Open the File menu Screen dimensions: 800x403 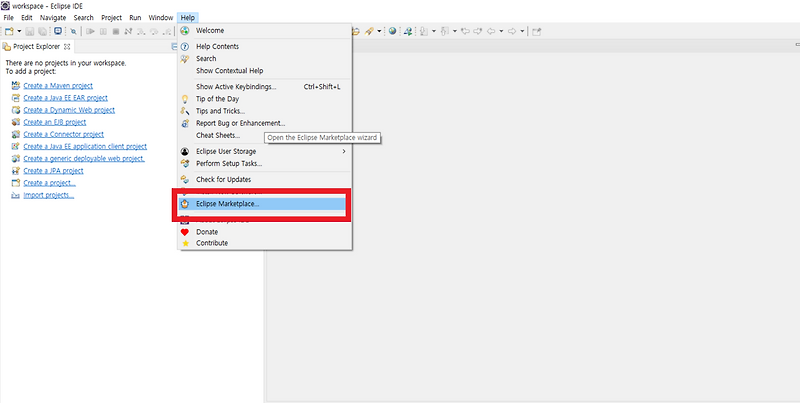[x=9, y=17]
